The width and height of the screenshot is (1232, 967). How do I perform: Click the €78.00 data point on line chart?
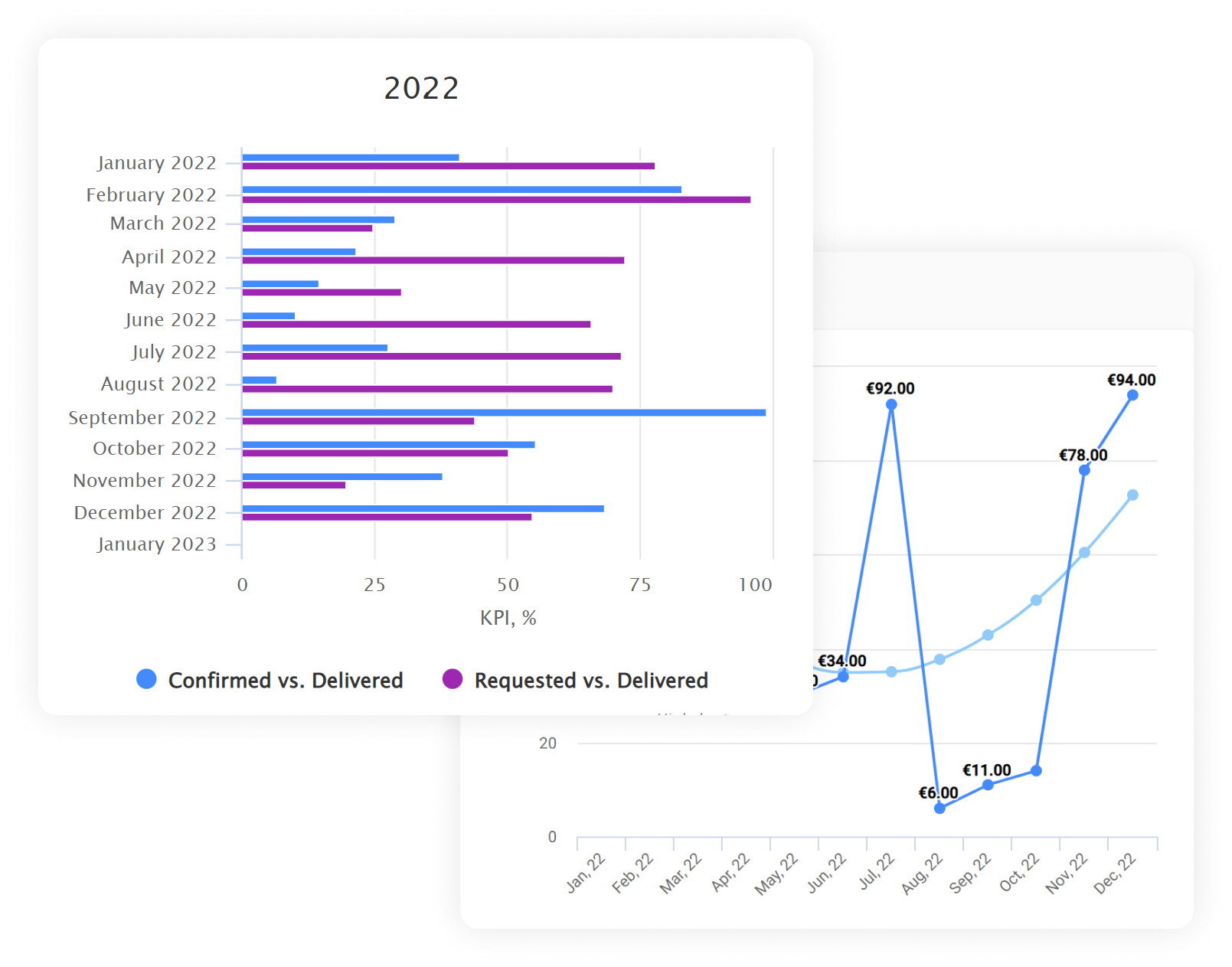(1084, 470)
